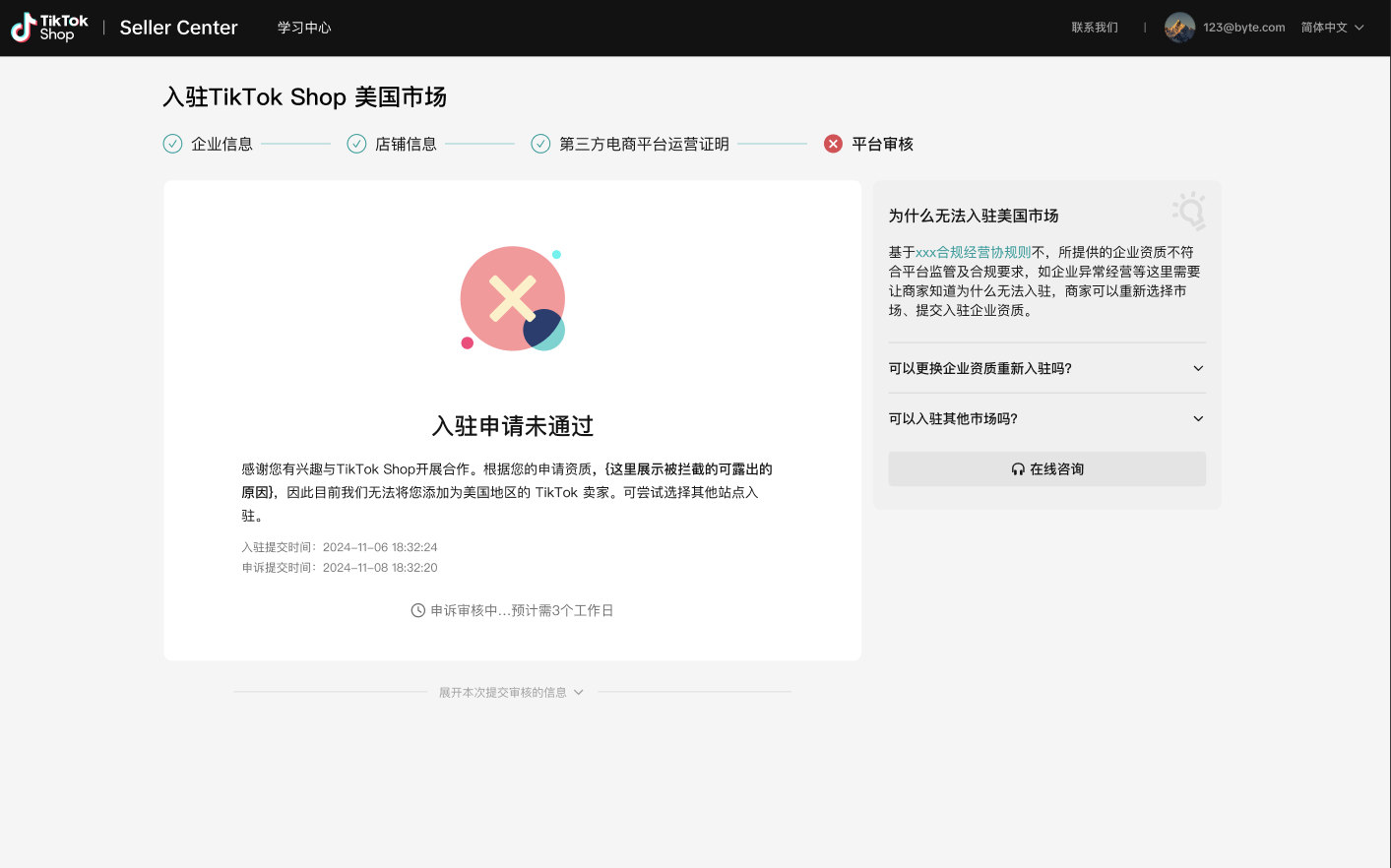Click the Seller Center title
The width and height of the screenshot is (1391, 868).
178,28
